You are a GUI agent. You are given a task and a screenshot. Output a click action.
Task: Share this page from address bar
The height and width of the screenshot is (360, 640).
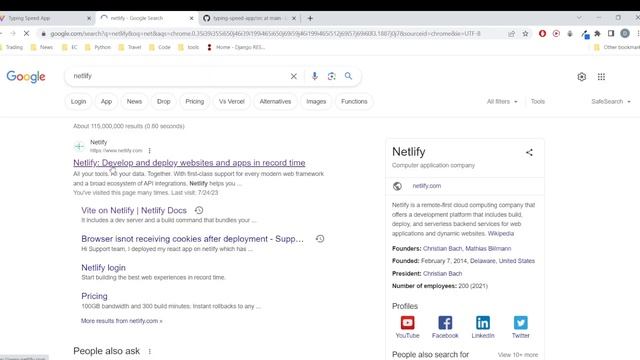click(511, 34)
